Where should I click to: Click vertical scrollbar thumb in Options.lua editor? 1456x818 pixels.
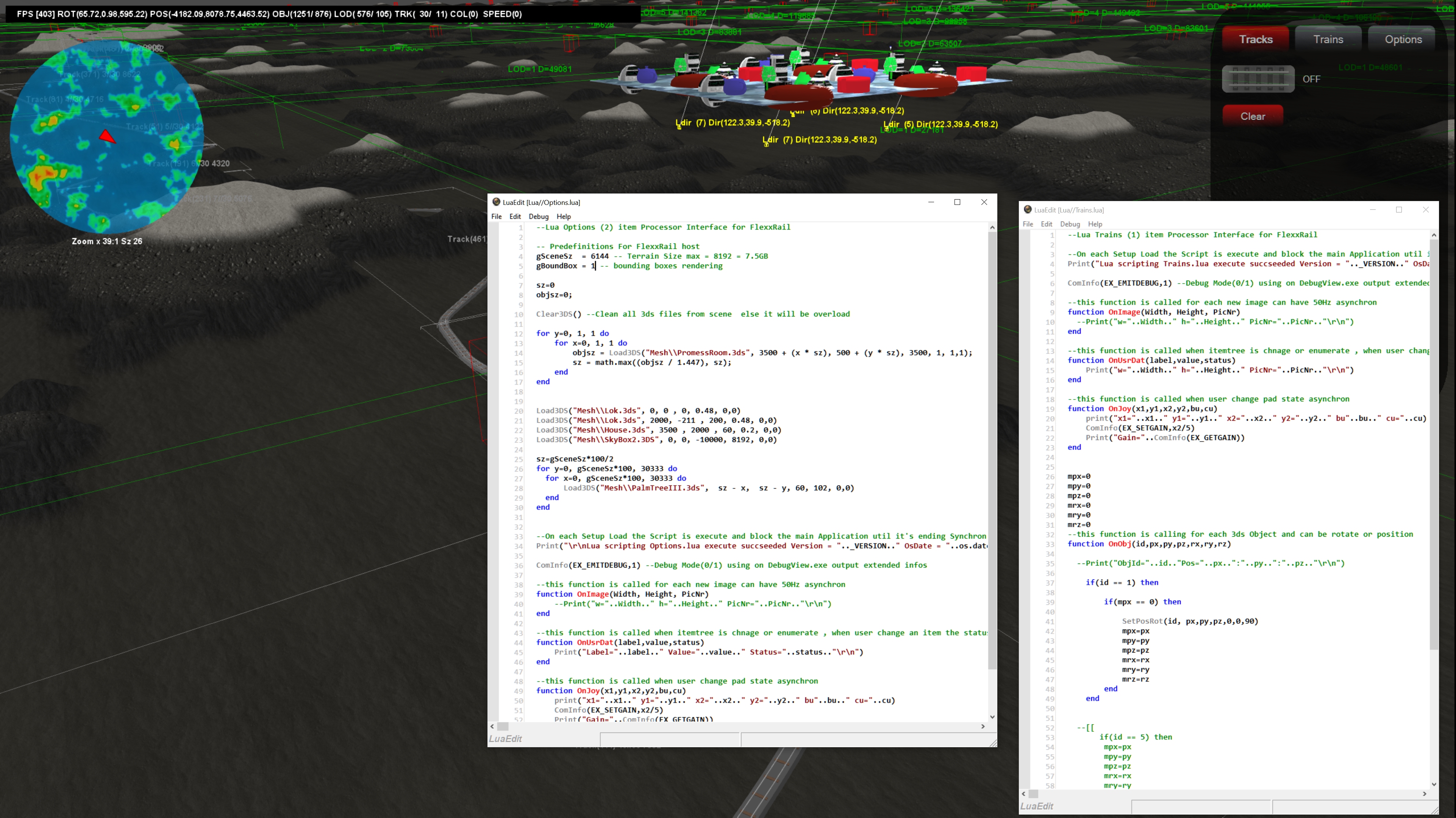(992, 451)
